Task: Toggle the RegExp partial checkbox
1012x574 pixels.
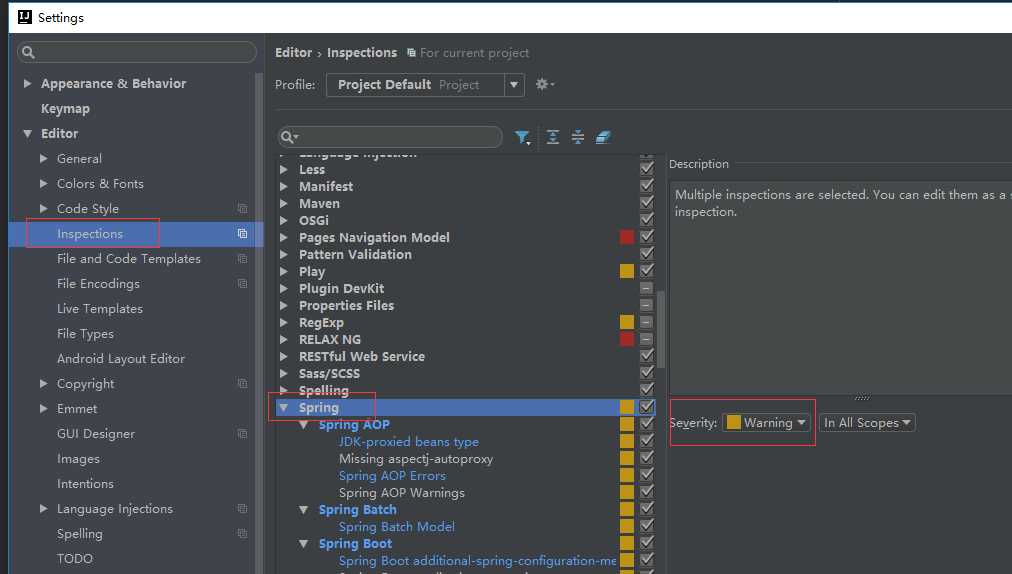Action: (647, 322)
